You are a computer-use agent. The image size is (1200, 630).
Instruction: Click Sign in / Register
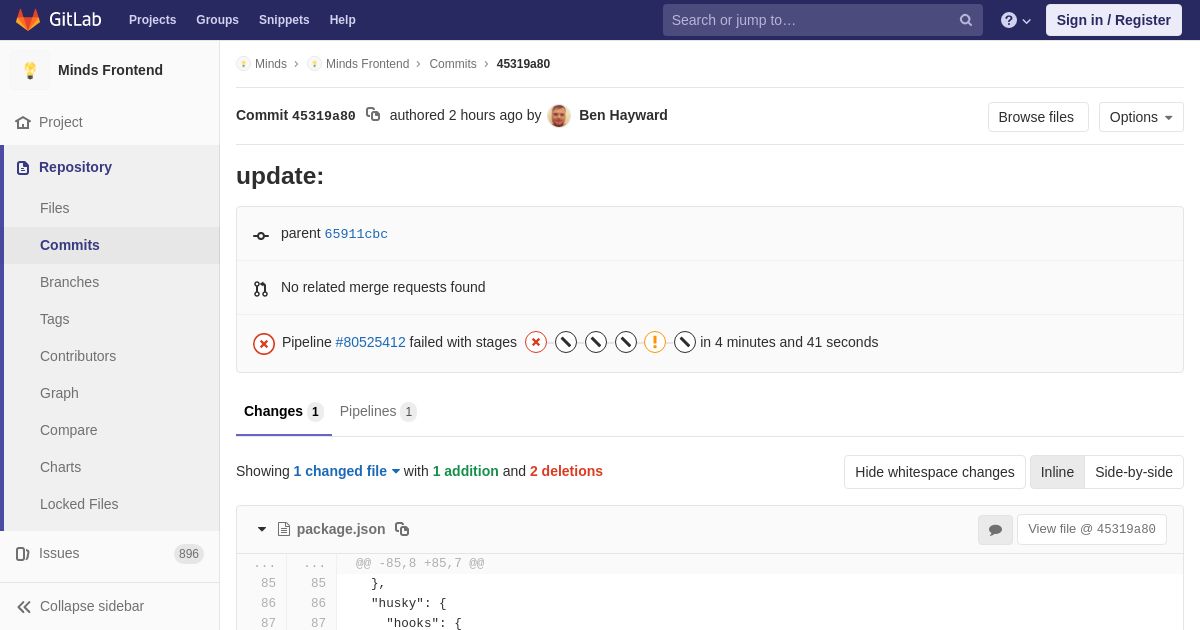pos(1114,20)
